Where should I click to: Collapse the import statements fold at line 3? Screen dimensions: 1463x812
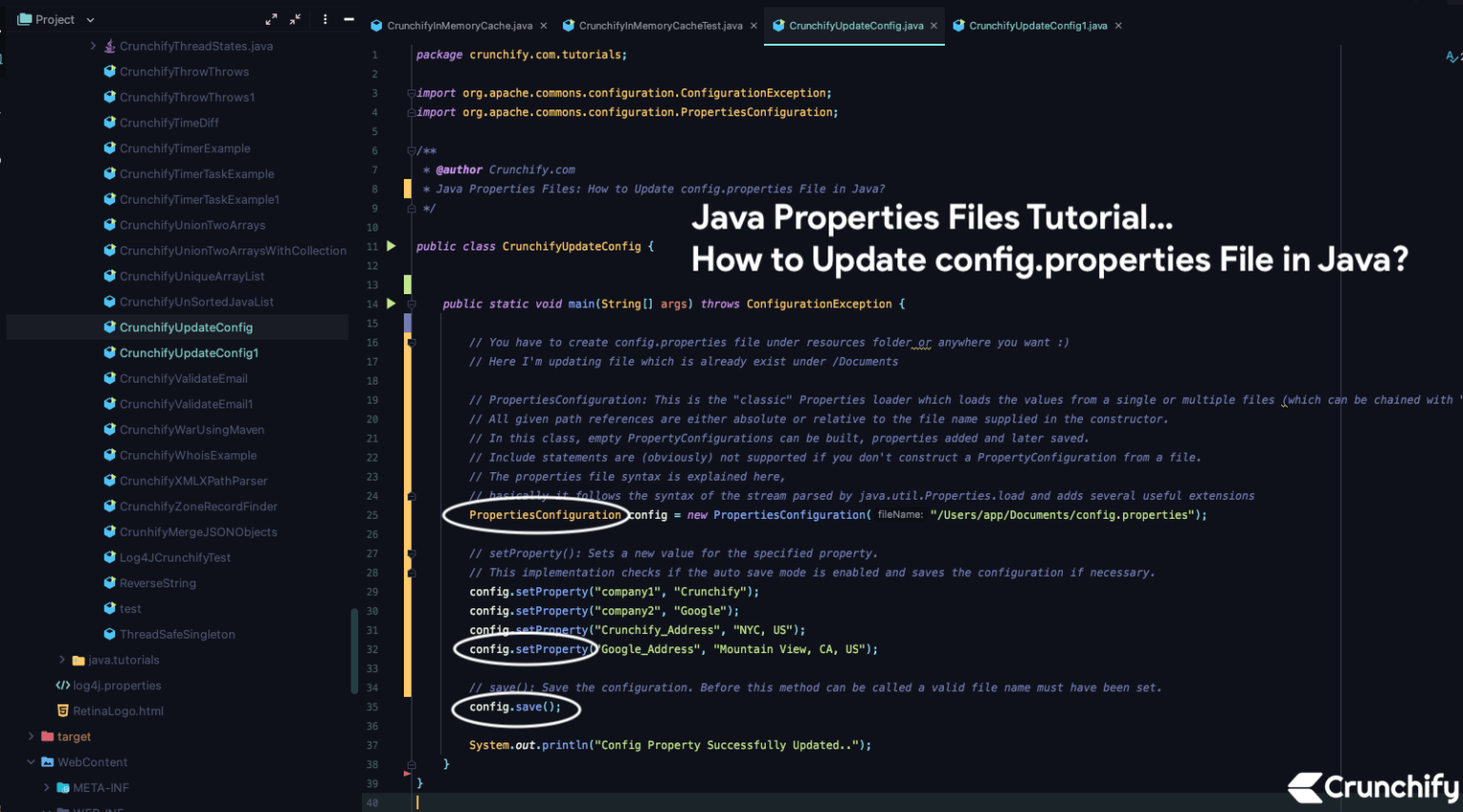point(410,92)
